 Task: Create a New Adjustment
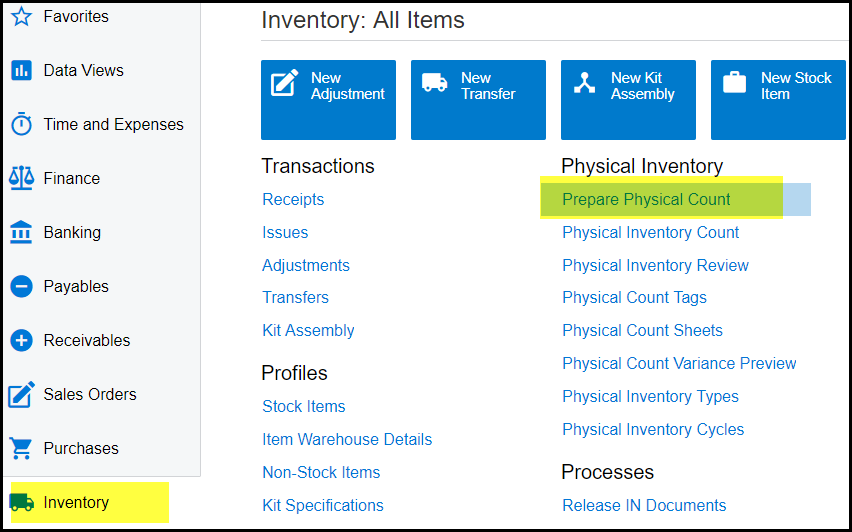[x=328, y=99]
